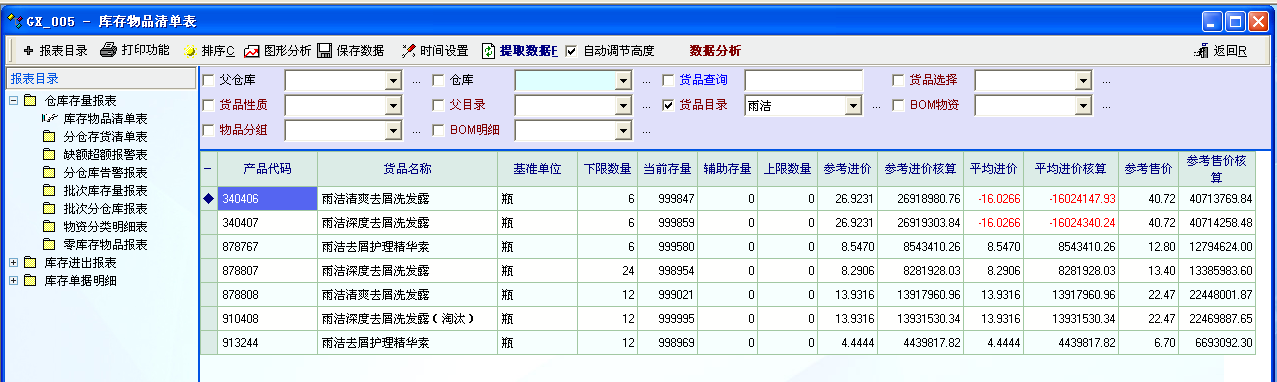Open the 时间设置 toolbar icon
The image size is (1277, 382).
click(x=409, y=51)
